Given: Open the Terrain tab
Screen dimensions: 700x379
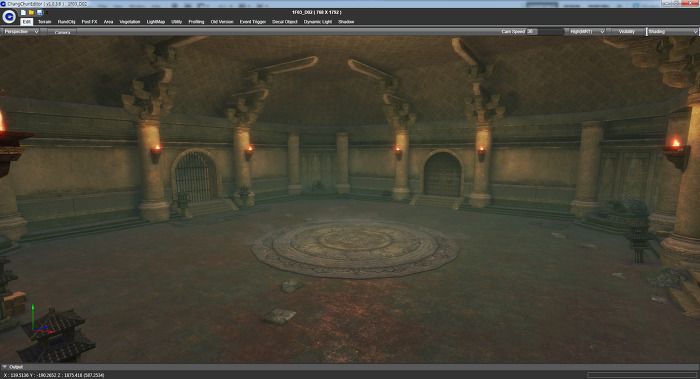Looking at the screenshot, I should [x=45, y=21].
